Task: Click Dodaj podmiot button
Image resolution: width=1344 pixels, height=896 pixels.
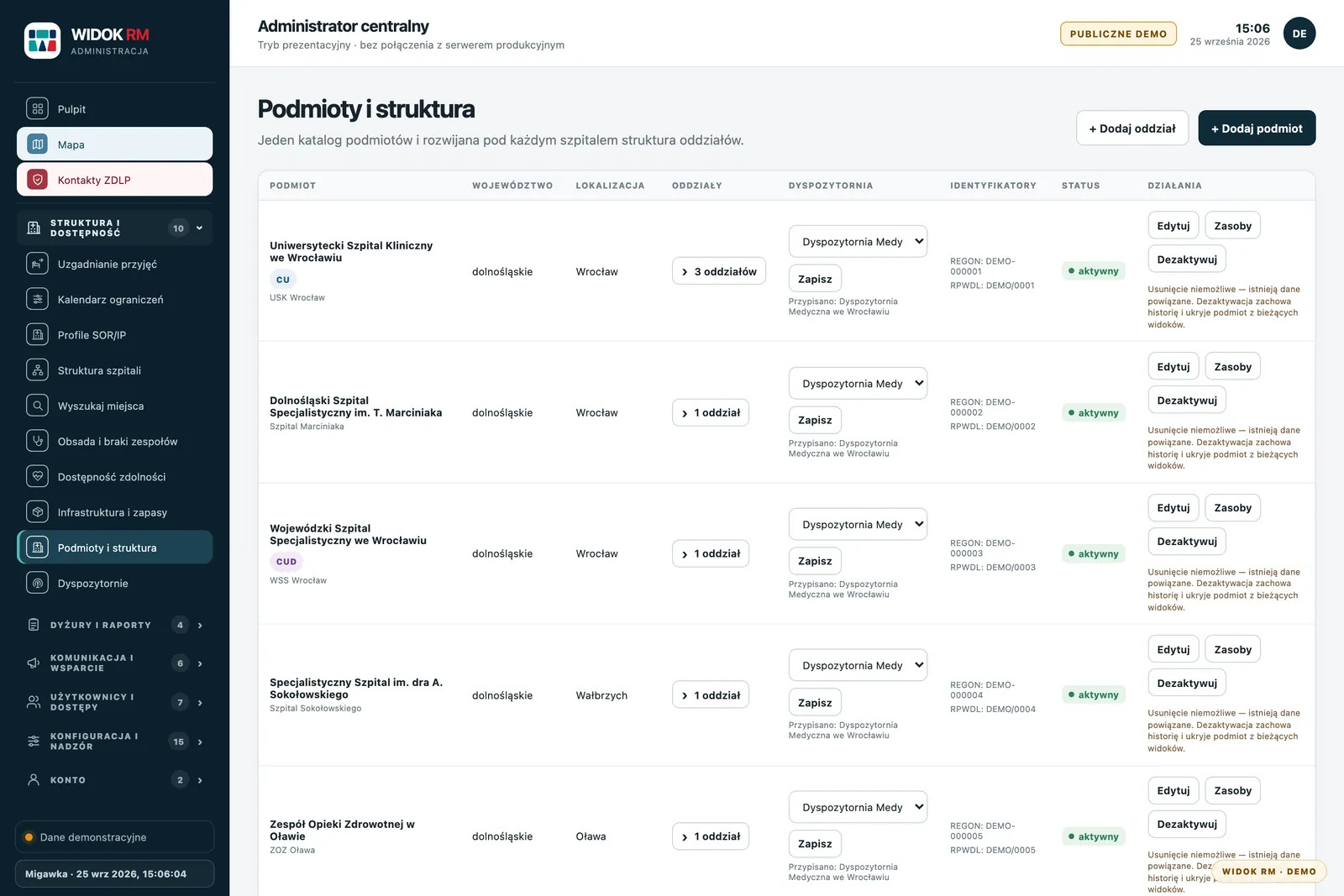Action: click(1257, 128)
